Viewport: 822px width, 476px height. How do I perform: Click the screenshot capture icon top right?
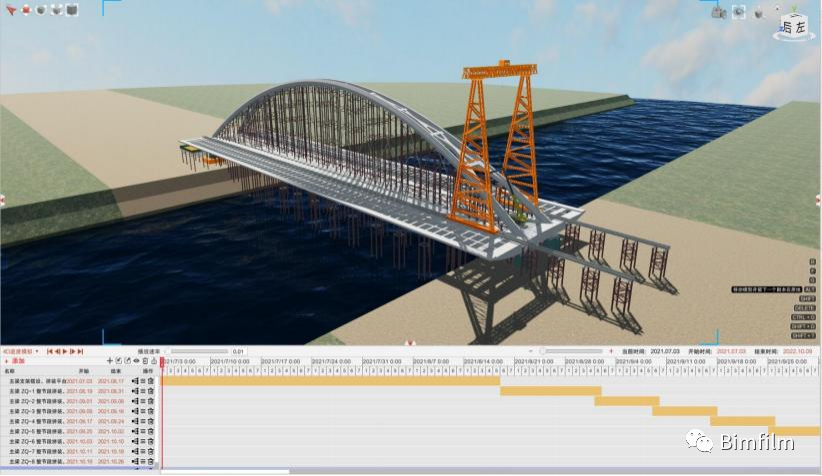point(739,12)
